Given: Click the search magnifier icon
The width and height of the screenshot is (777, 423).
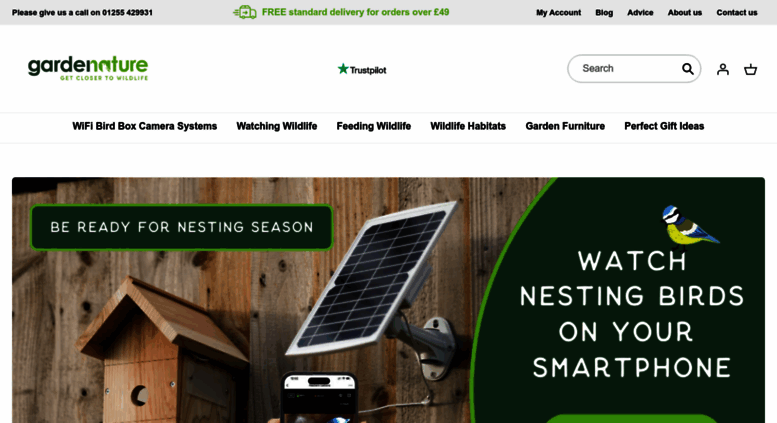Looking at the screenshot, I should 687,69.
